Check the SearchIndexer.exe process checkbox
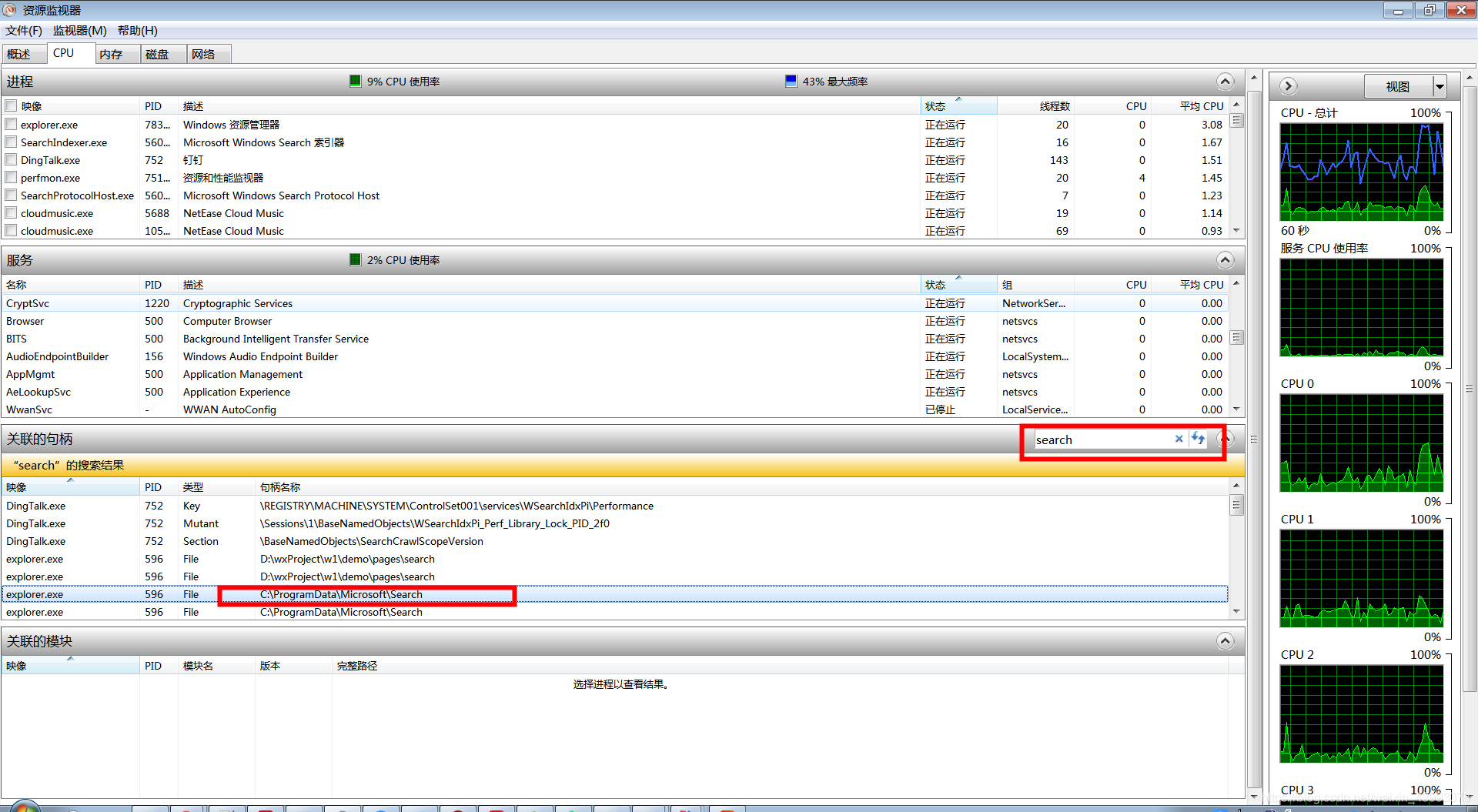The image size is (1478, 812). tap(11, 142)
